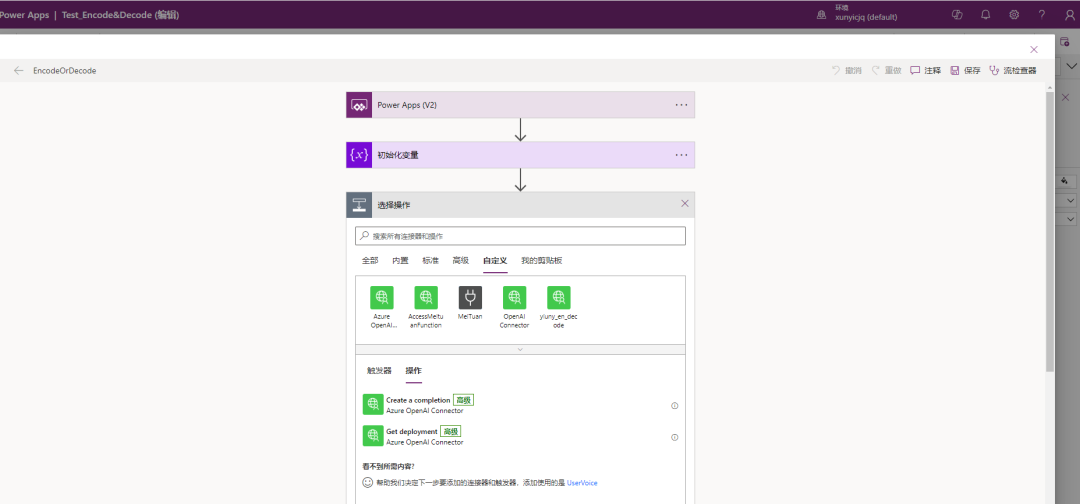The height and width of the screenshot is (504, 1080).
Task: Open the notifications bell in header
Action: (x=986, y=15)
